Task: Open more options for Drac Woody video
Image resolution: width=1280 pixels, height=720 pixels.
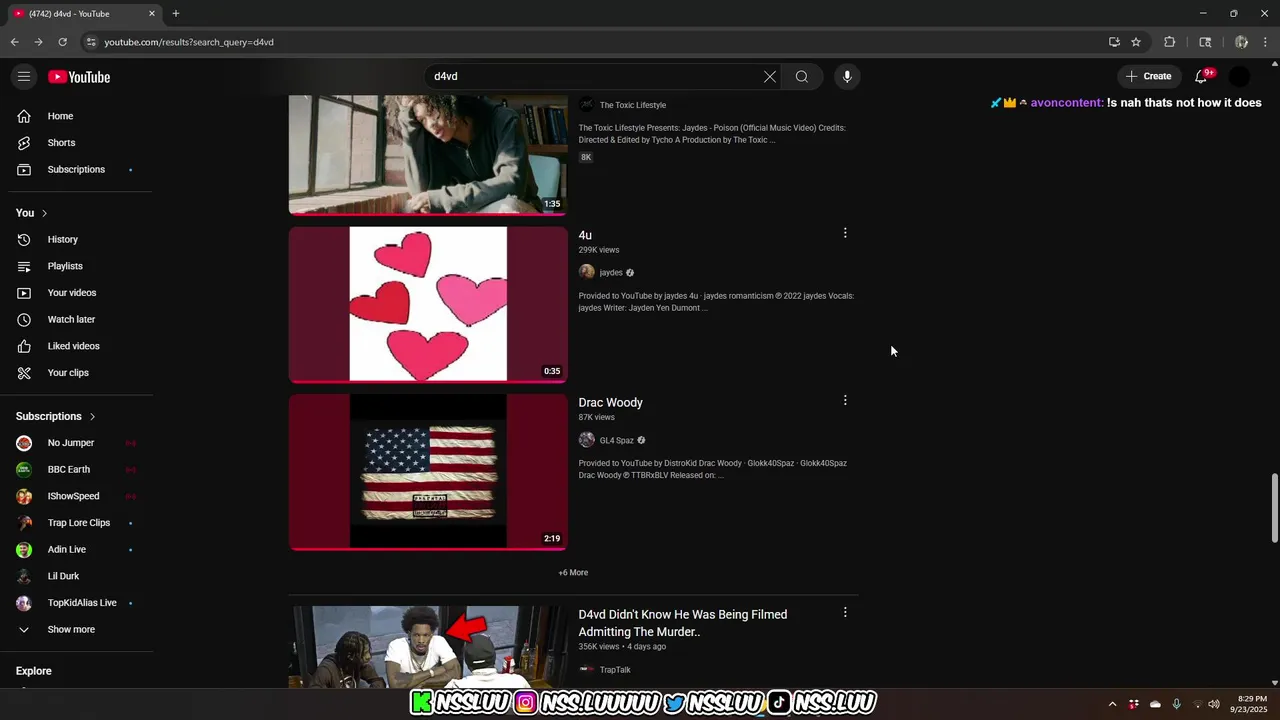Action: point(845,400)
